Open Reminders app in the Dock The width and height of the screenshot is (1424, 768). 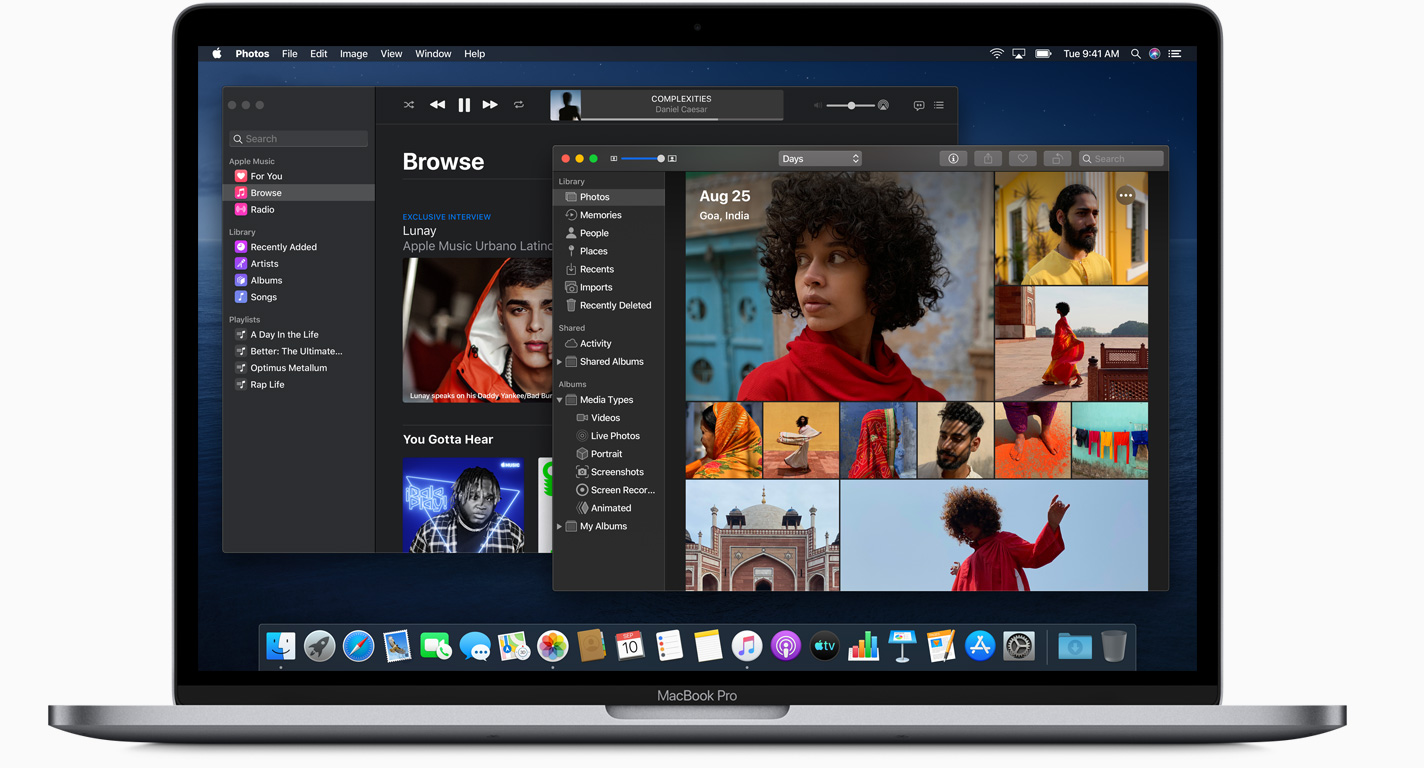(669, 646)
